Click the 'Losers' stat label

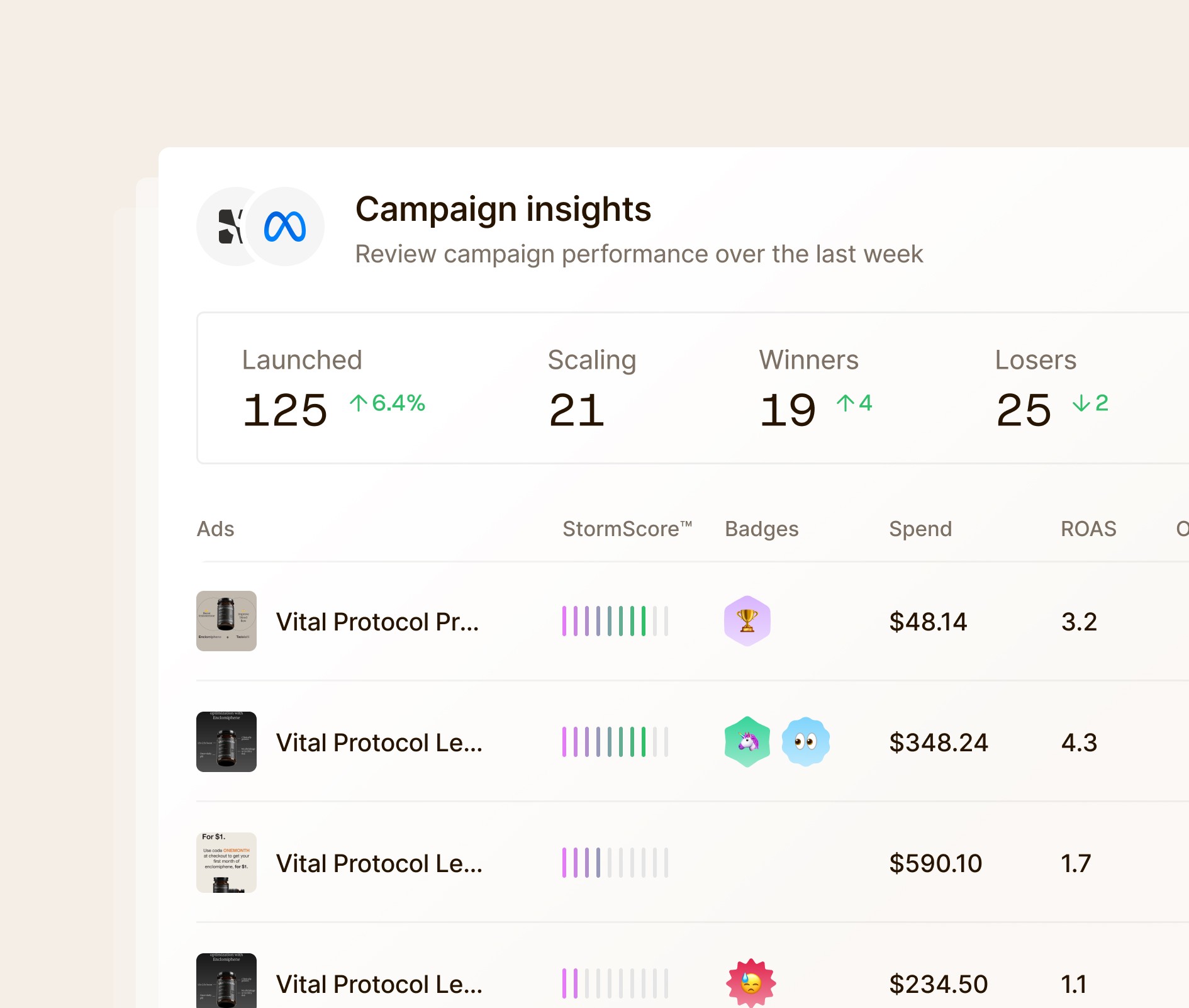point(1036,360)
